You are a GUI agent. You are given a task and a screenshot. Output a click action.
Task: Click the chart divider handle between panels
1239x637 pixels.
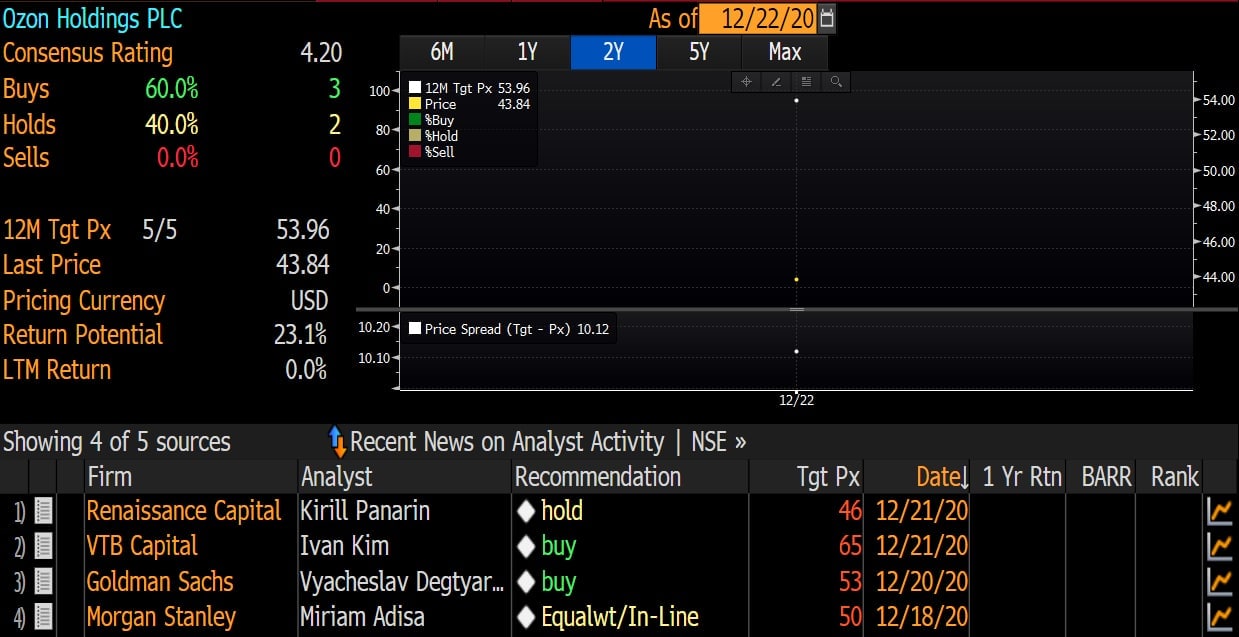pos(797,309)
